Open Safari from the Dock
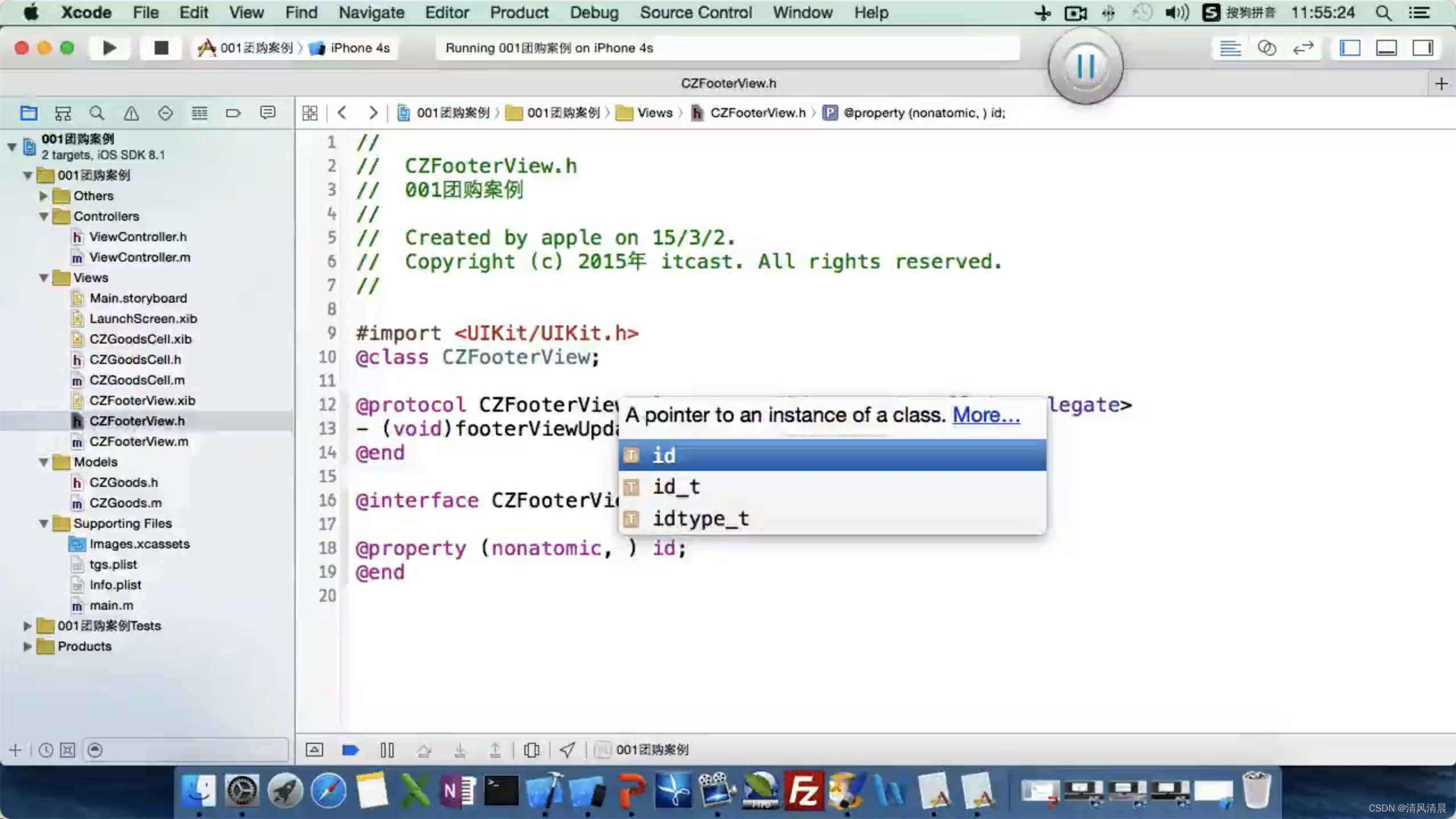 [x=328, y=791]
